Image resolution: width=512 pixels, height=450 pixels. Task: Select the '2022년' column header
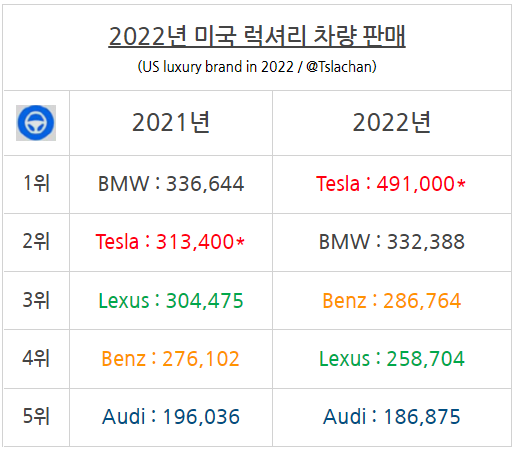click(392, 123)
